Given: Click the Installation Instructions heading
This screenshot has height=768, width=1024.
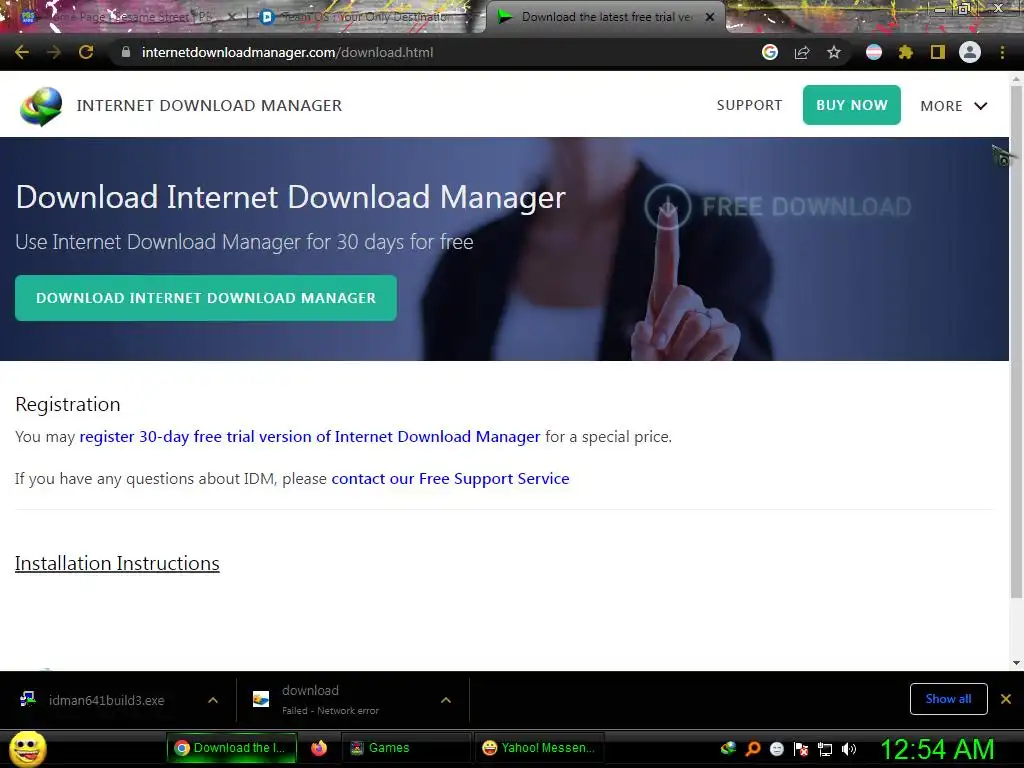Looking at the screenshot, I should point(118,564).
